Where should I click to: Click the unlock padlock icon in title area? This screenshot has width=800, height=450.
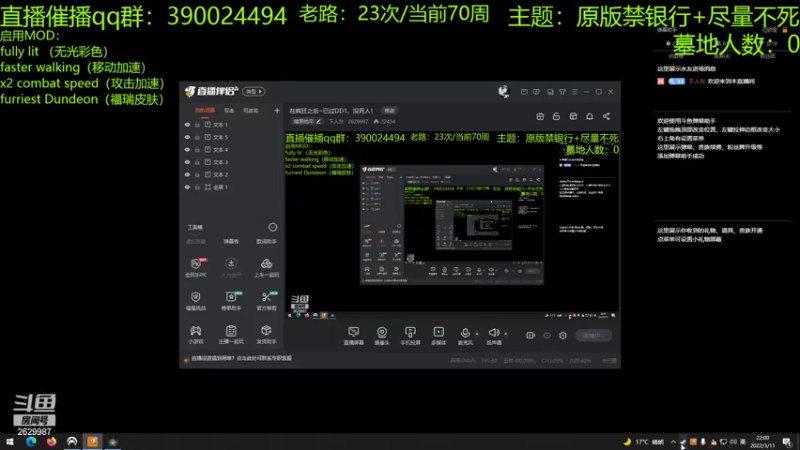pos(556,116)
